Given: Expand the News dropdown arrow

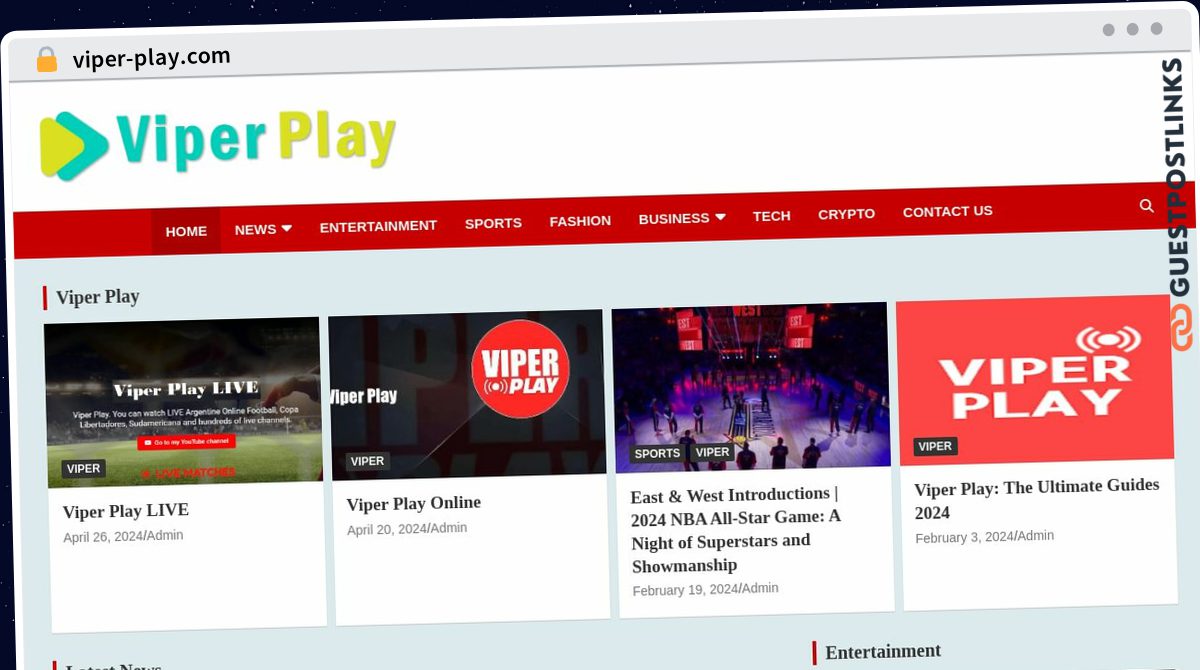Looking at the screenshot, I should [286, 229].
